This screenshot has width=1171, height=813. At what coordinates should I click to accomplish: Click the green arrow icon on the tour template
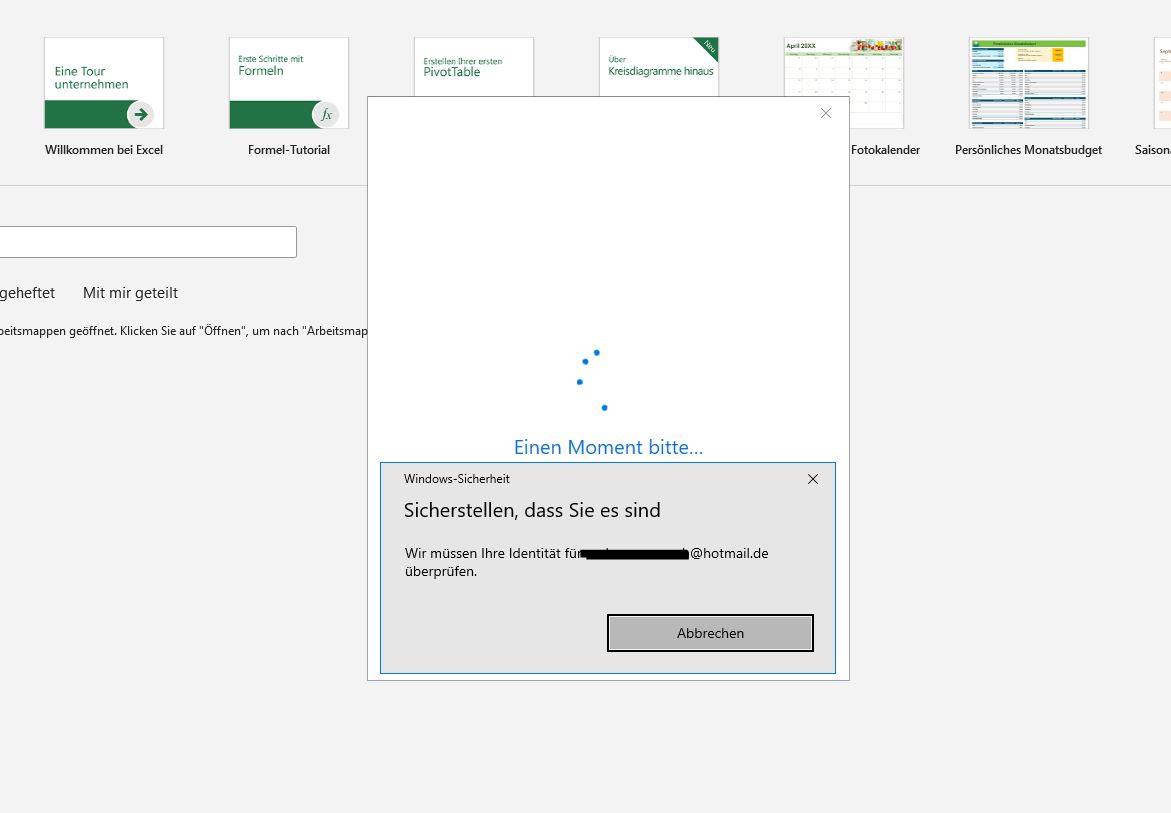[x=140, y=115]
